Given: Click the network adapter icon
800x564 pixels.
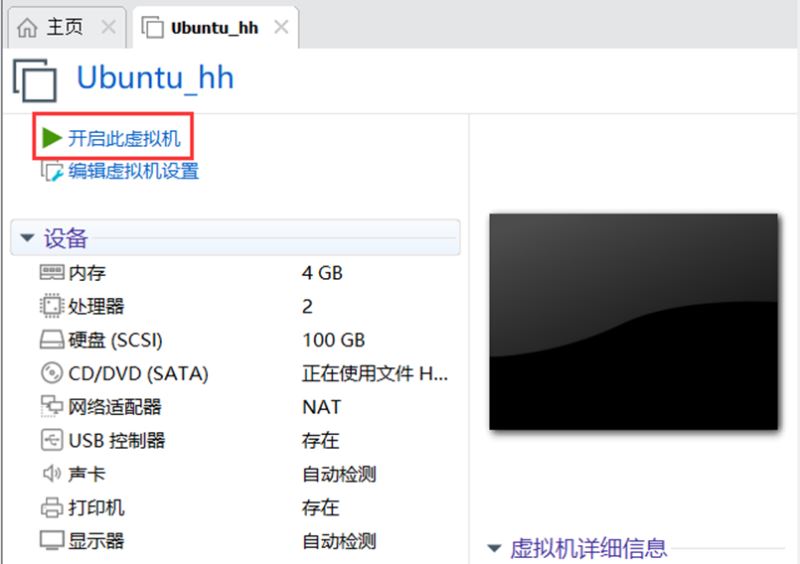Looking at the screenshot, I should [x=52, y=406].
